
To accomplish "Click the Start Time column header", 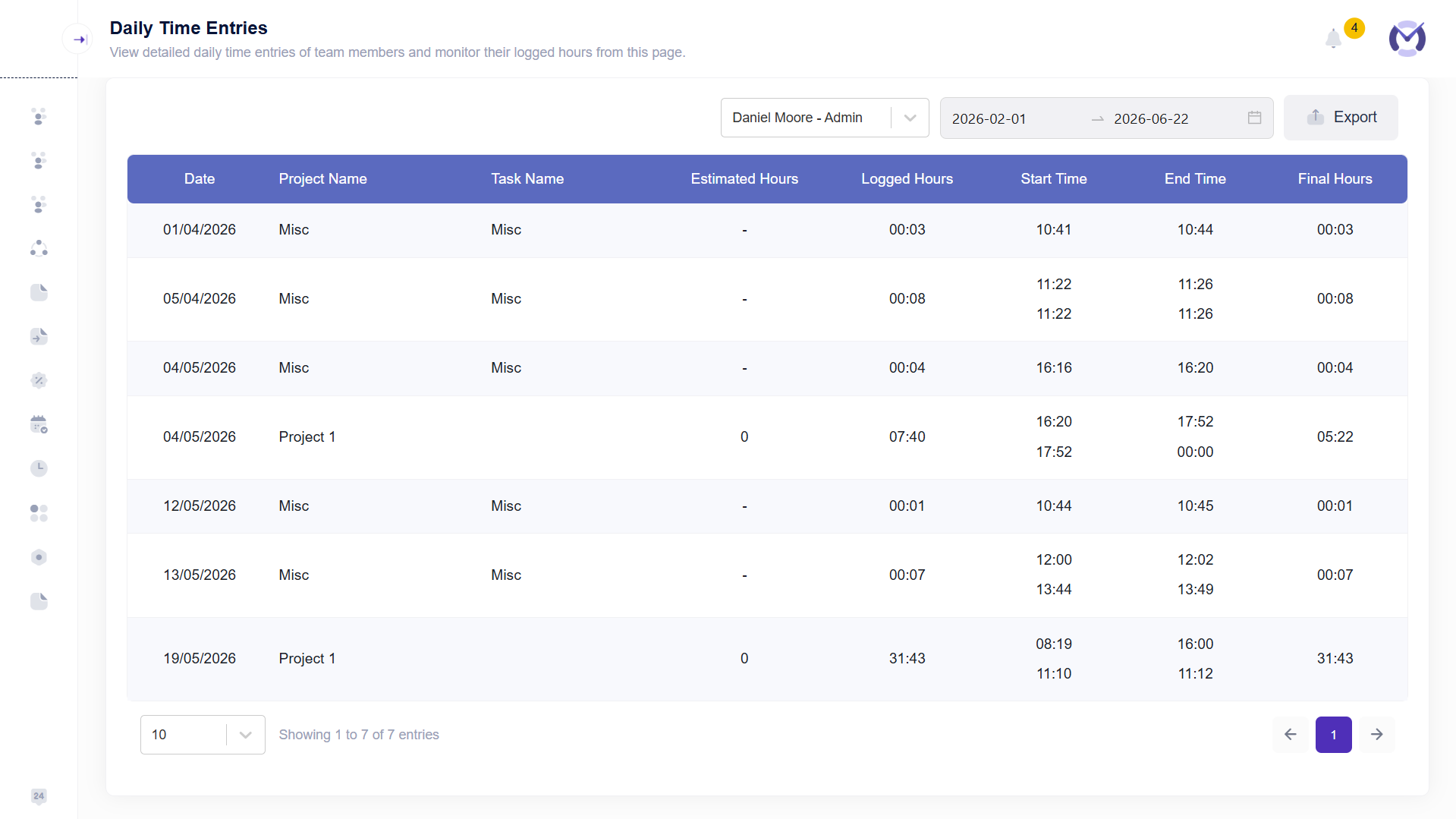I will pyautogui.click(x=1054, y=179).
